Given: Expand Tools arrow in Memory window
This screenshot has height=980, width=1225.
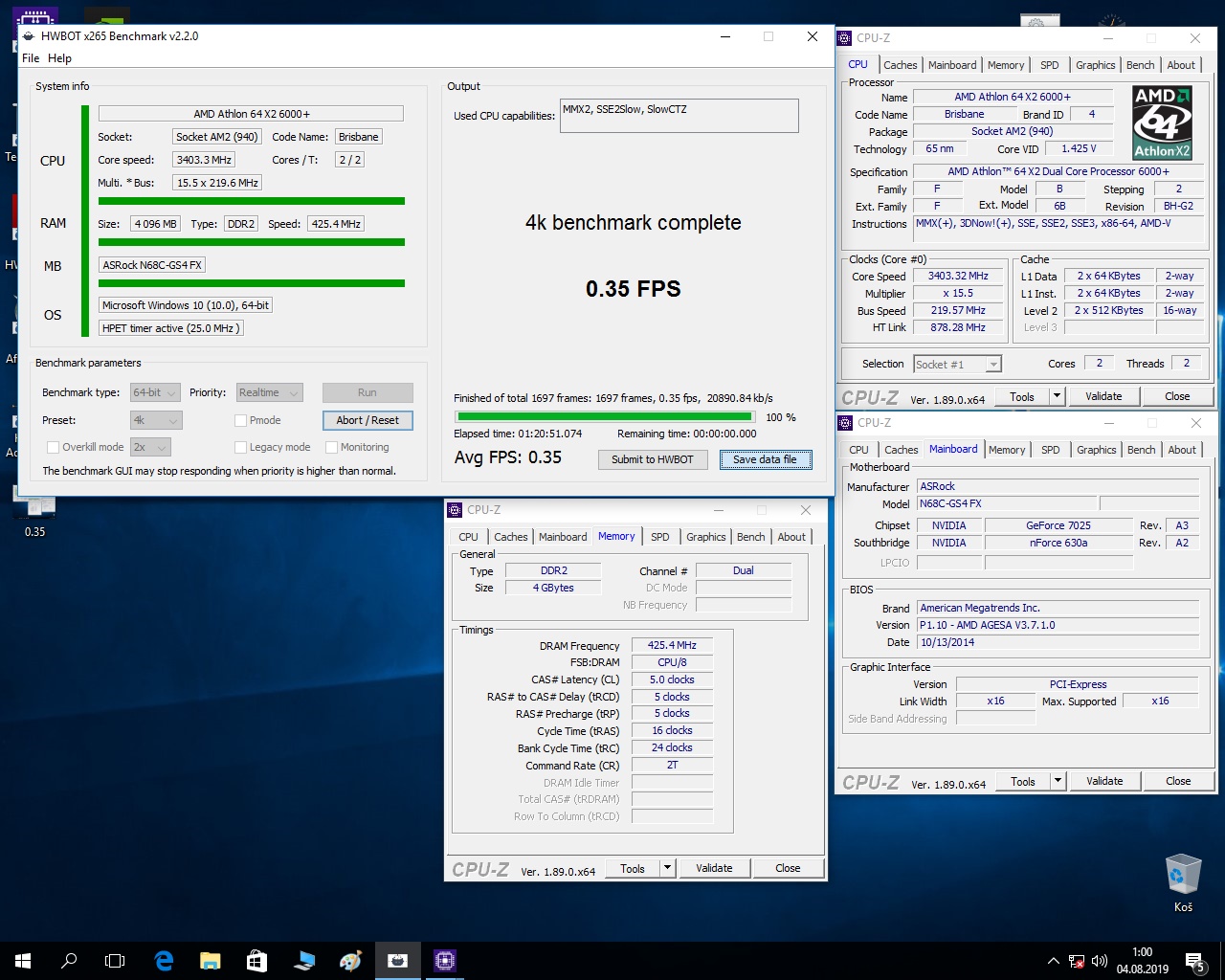Looking at the screenshot, I should (667, 868).
